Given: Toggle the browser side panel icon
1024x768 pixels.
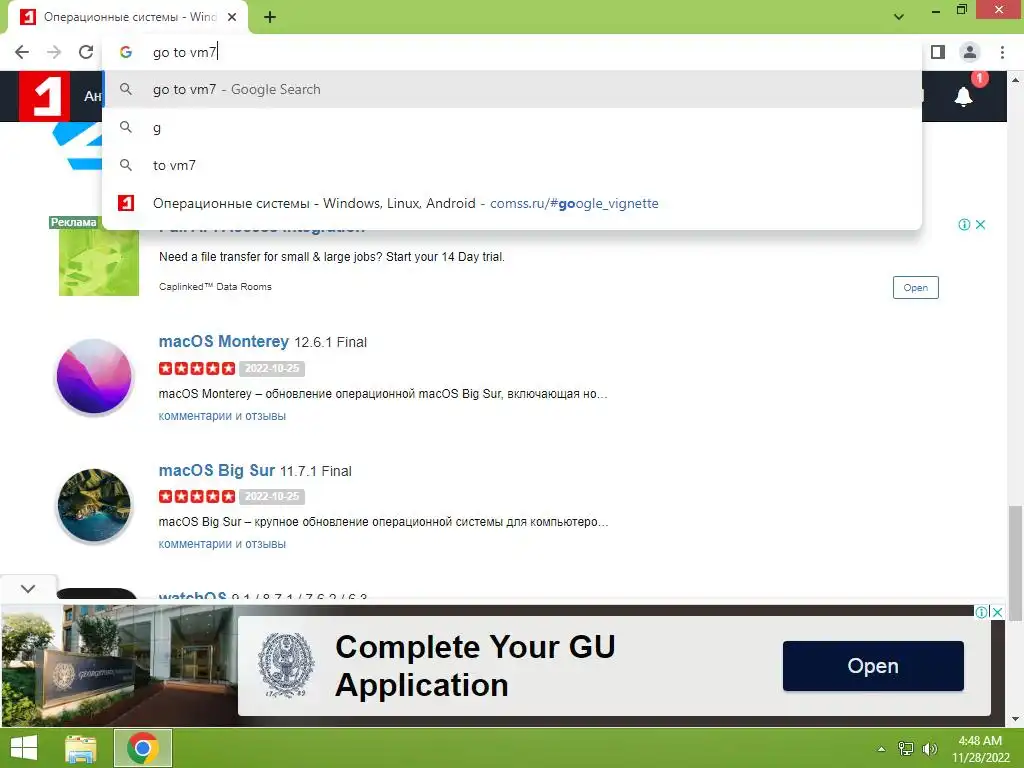Looking at the screenshot, I should pos(938,52).
